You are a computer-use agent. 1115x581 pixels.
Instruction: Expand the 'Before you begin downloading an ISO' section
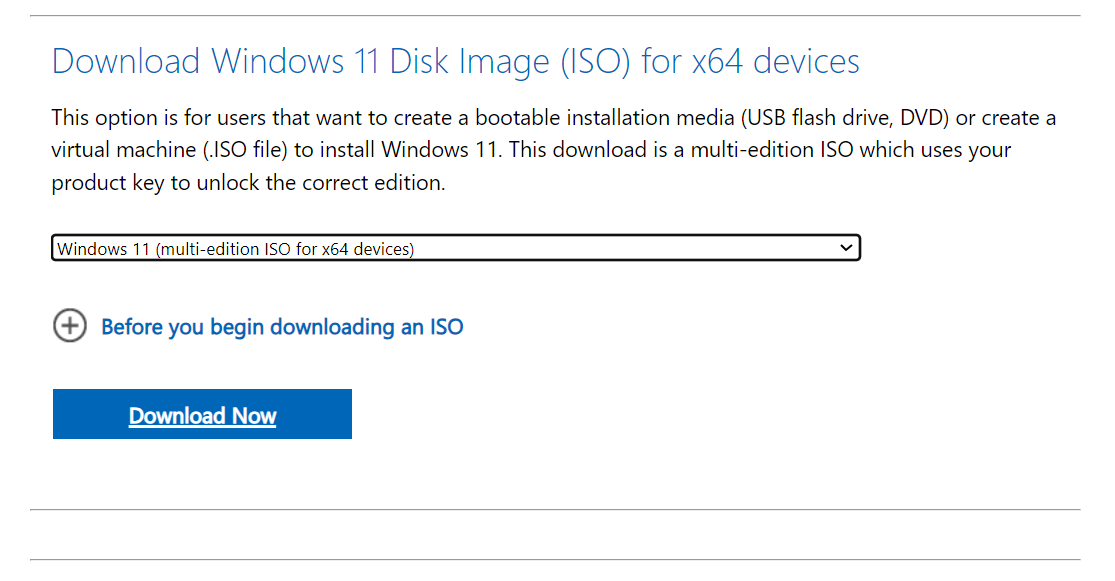click(281, 326)
